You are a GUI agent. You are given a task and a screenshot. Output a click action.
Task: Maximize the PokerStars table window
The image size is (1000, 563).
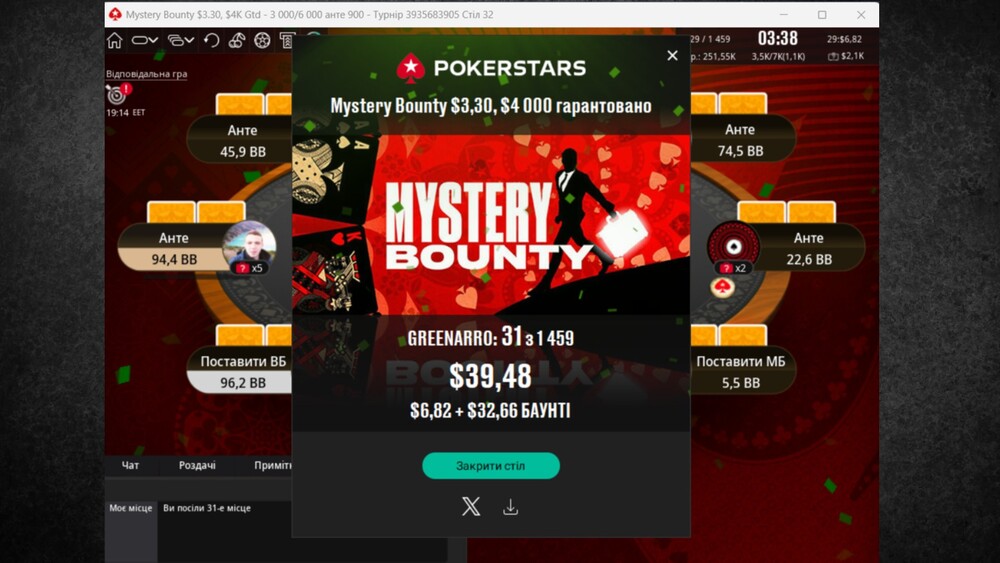coord(822,15)
